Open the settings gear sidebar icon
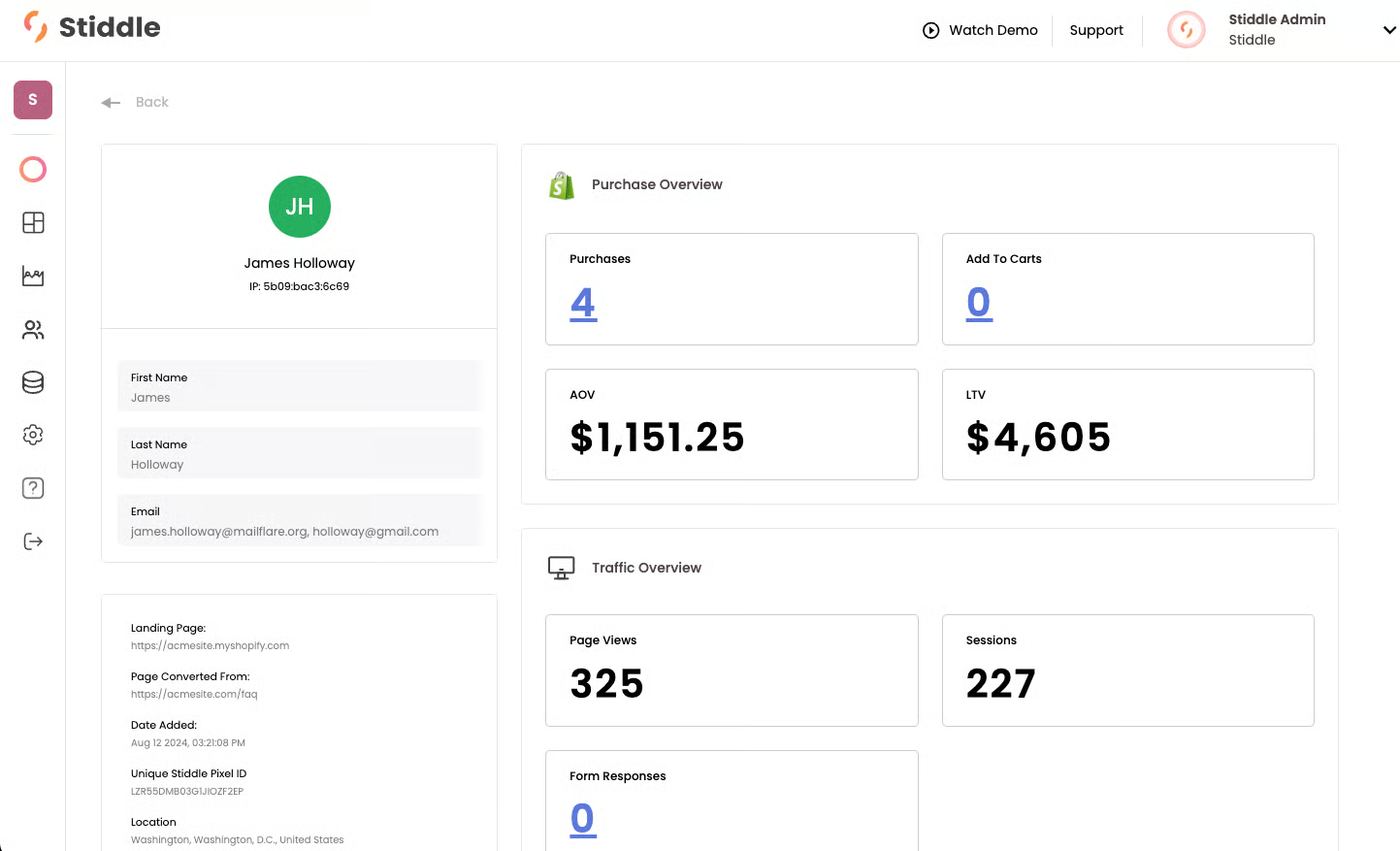Image resolution: width=1400 pixels, height=851 pixels. [x=33, y=435]
